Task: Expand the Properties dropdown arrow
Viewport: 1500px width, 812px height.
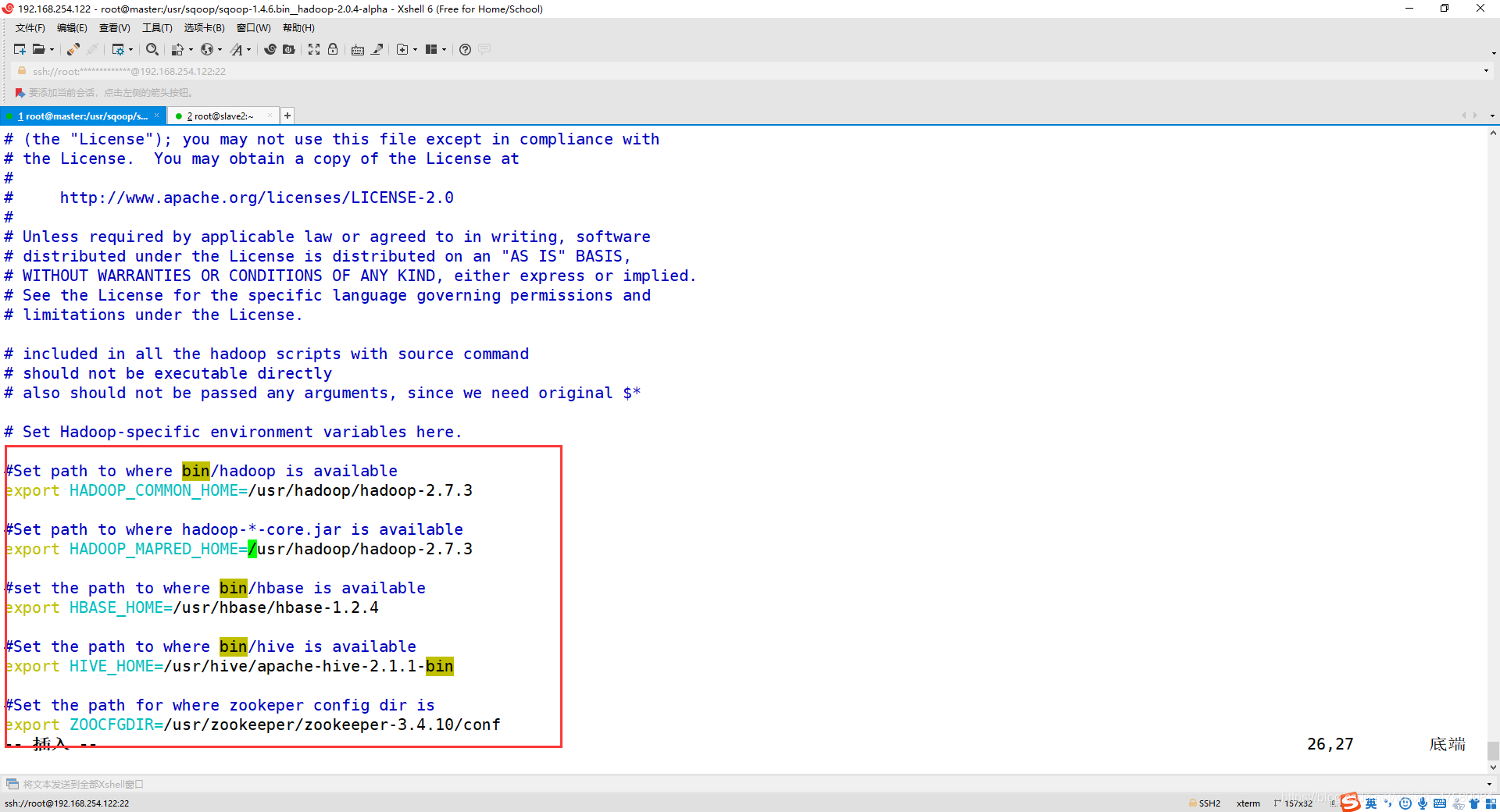Action: 130,49
